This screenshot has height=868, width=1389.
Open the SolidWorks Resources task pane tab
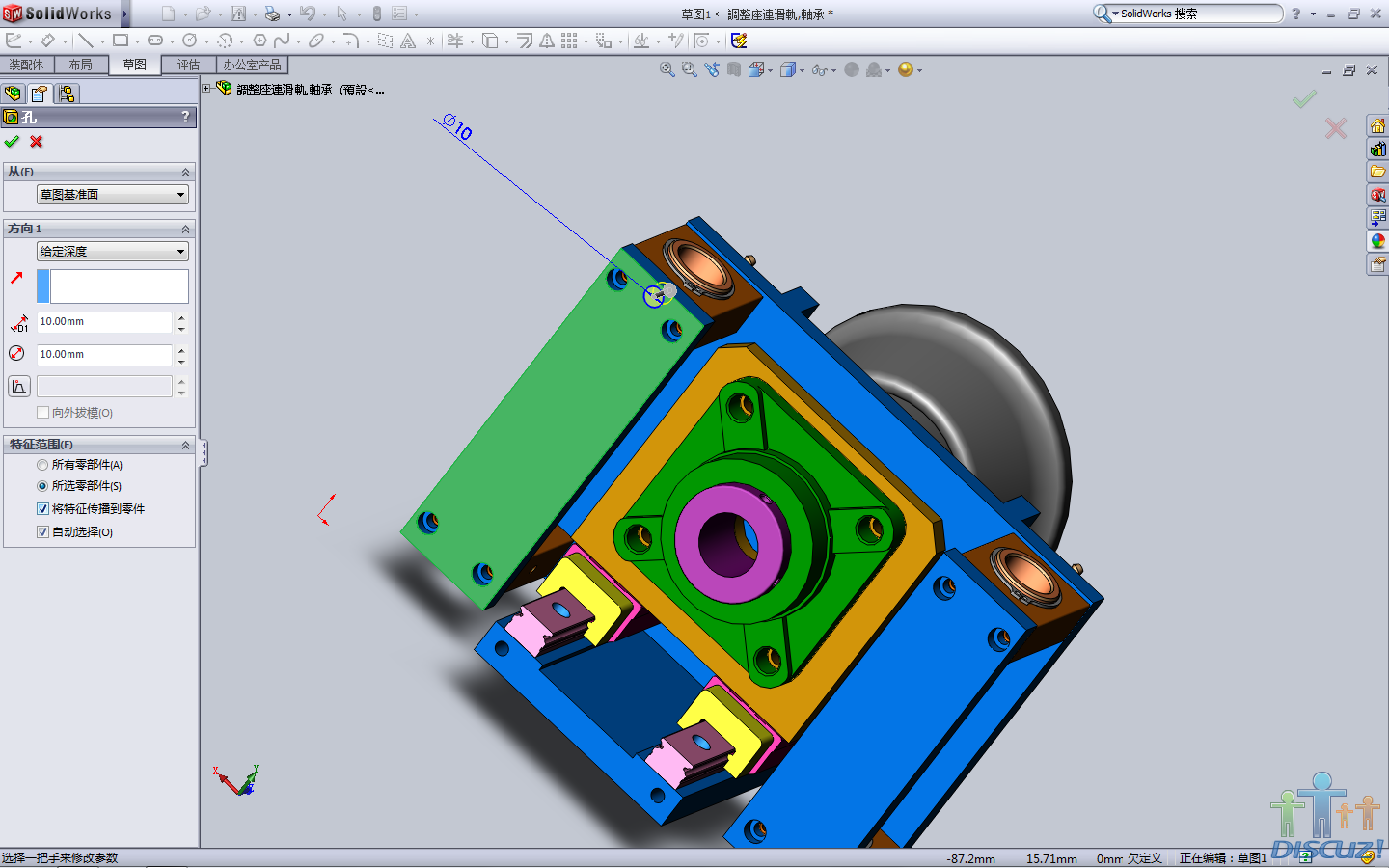coord(1377,125)
